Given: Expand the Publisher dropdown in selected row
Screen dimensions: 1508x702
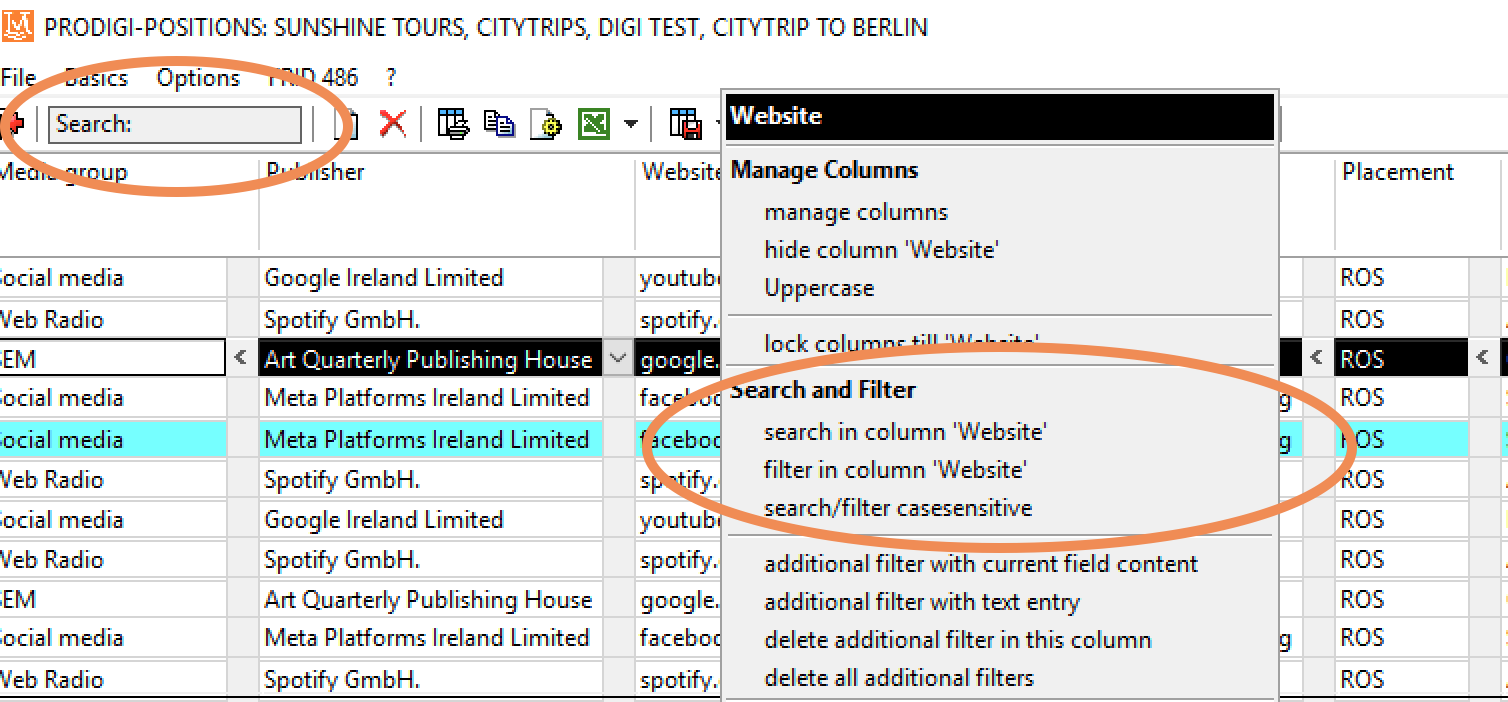Looking at the screenshot, I should click(x=617, y=359).
